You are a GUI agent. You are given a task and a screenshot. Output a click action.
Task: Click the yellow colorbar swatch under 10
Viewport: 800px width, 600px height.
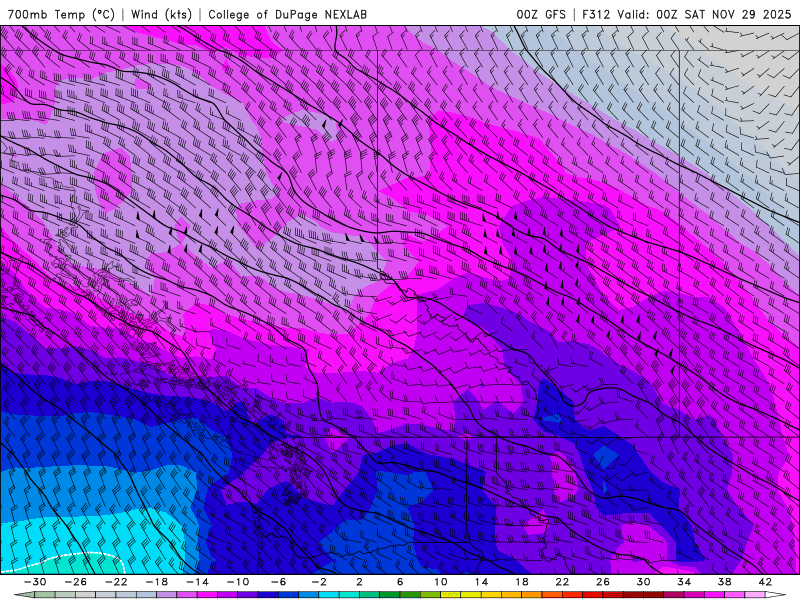451,595
